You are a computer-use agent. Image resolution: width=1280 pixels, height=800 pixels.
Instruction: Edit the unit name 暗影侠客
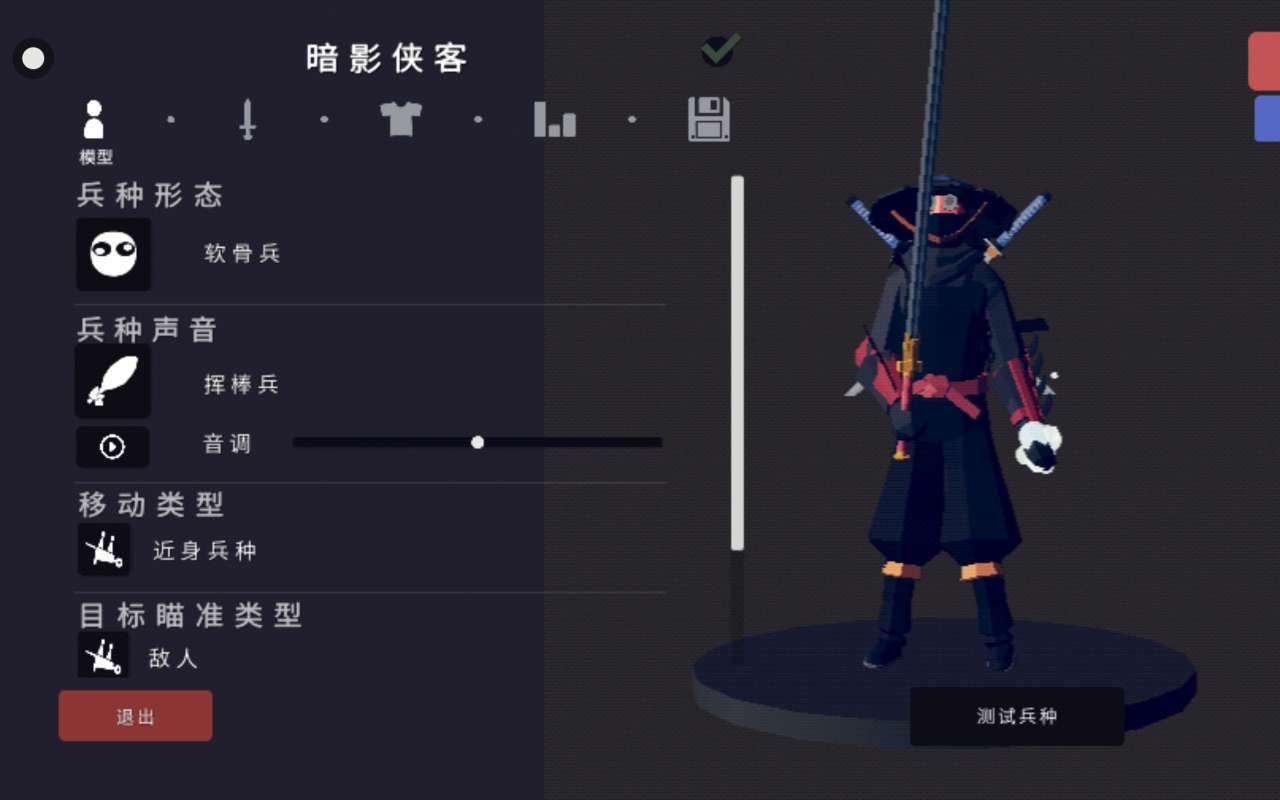pos(387,58)
